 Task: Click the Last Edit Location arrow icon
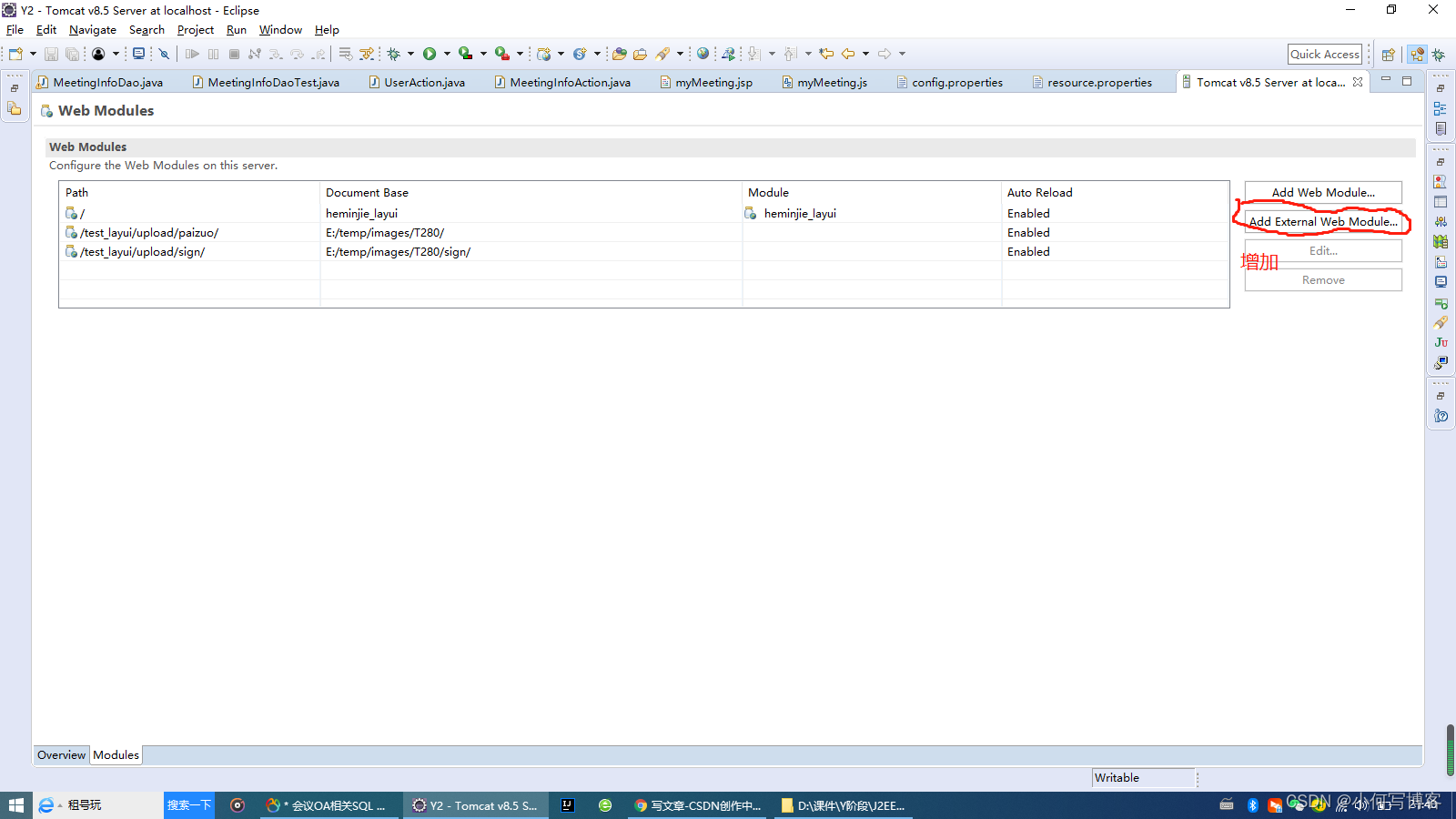click(x=826, y=54)
